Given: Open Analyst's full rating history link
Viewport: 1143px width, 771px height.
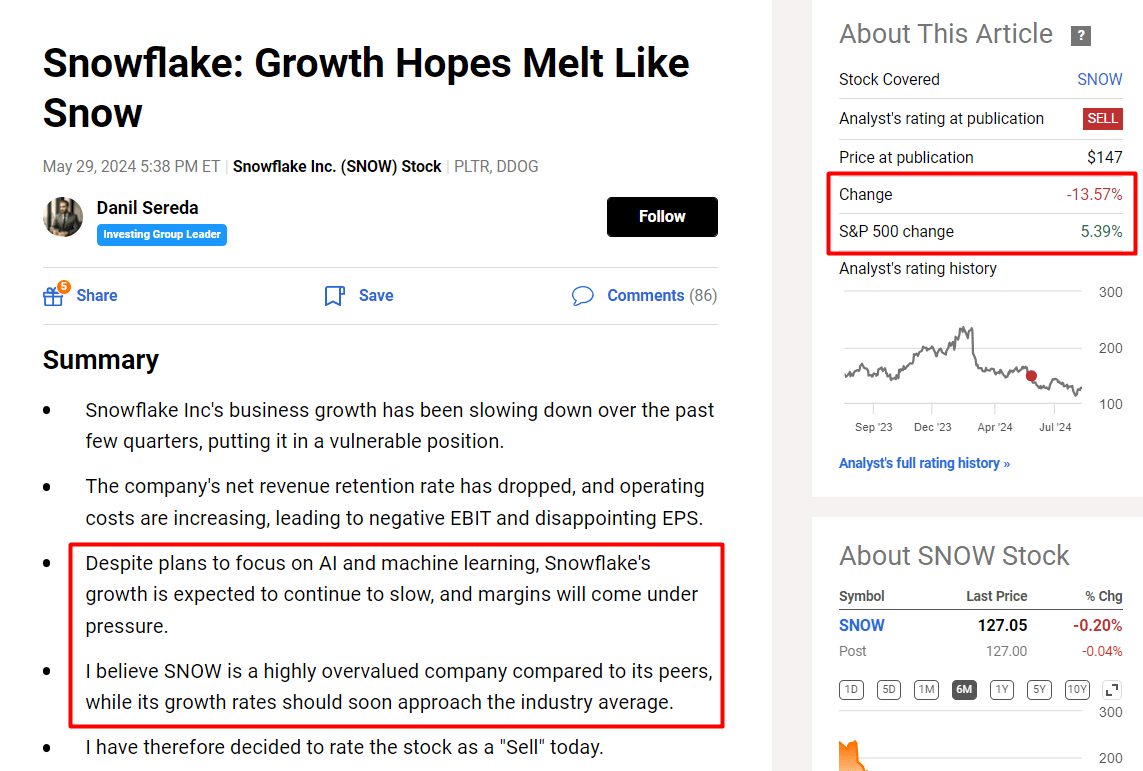Looking at the screenshot, I should point(924,463).
